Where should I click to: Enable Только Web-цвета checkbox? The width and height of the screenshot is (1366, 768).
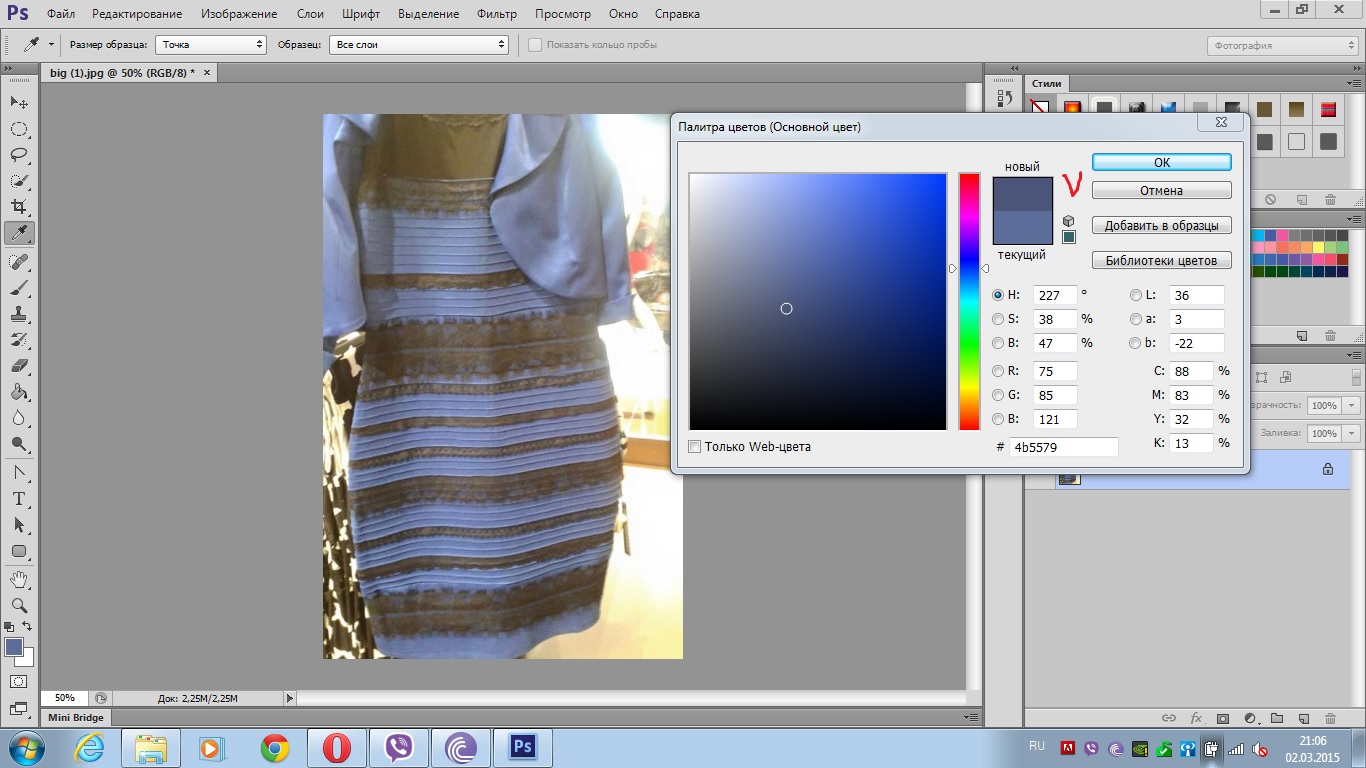pyautogui.click(x=695, y=447)
